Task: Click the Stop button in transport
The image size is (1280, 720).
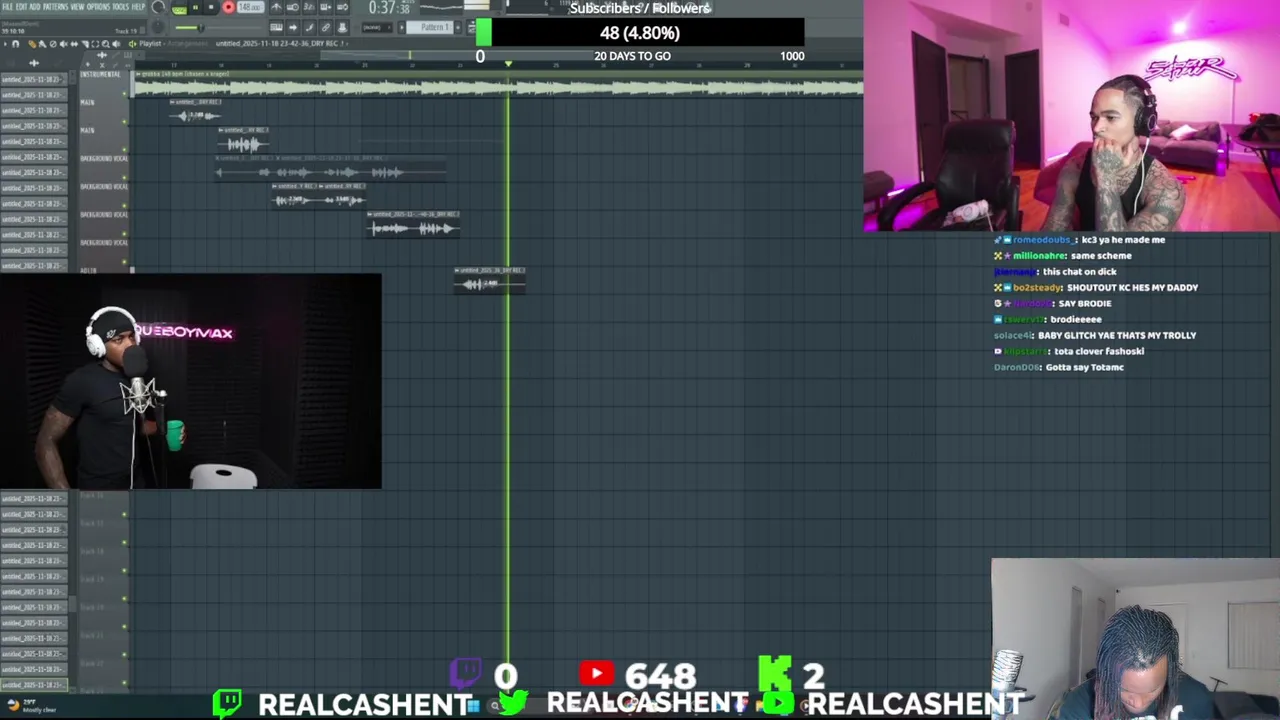Action: pos(211,7)
